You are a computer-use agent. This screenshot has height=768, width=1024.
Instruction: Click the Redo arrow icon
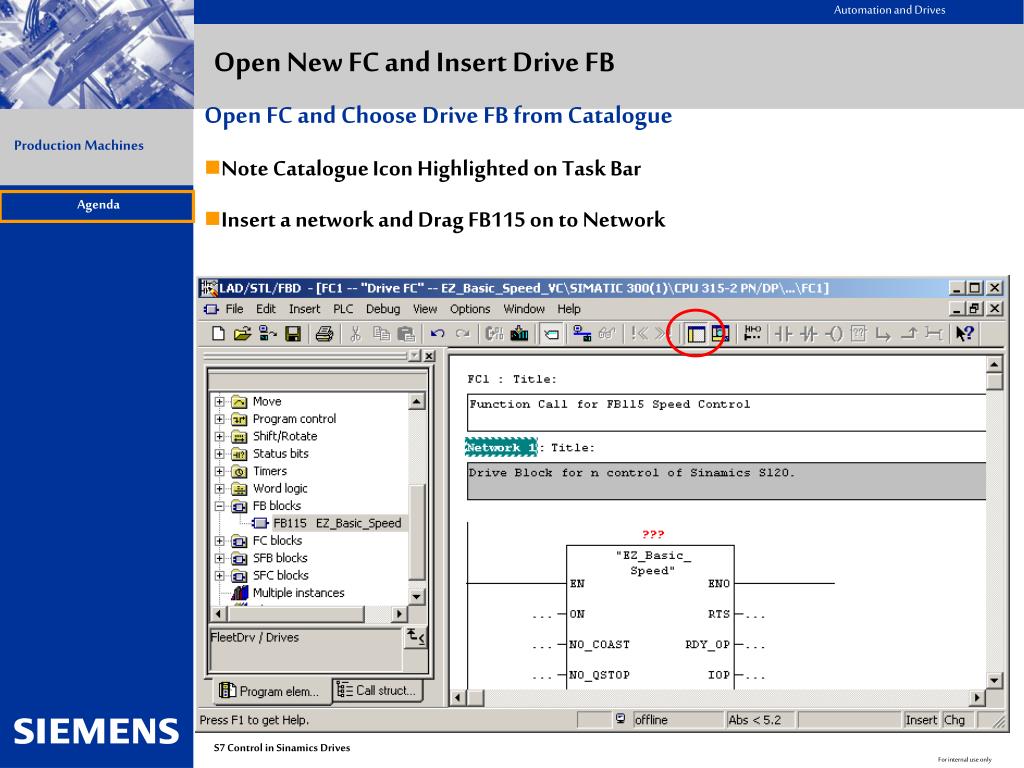pos(463,334)
